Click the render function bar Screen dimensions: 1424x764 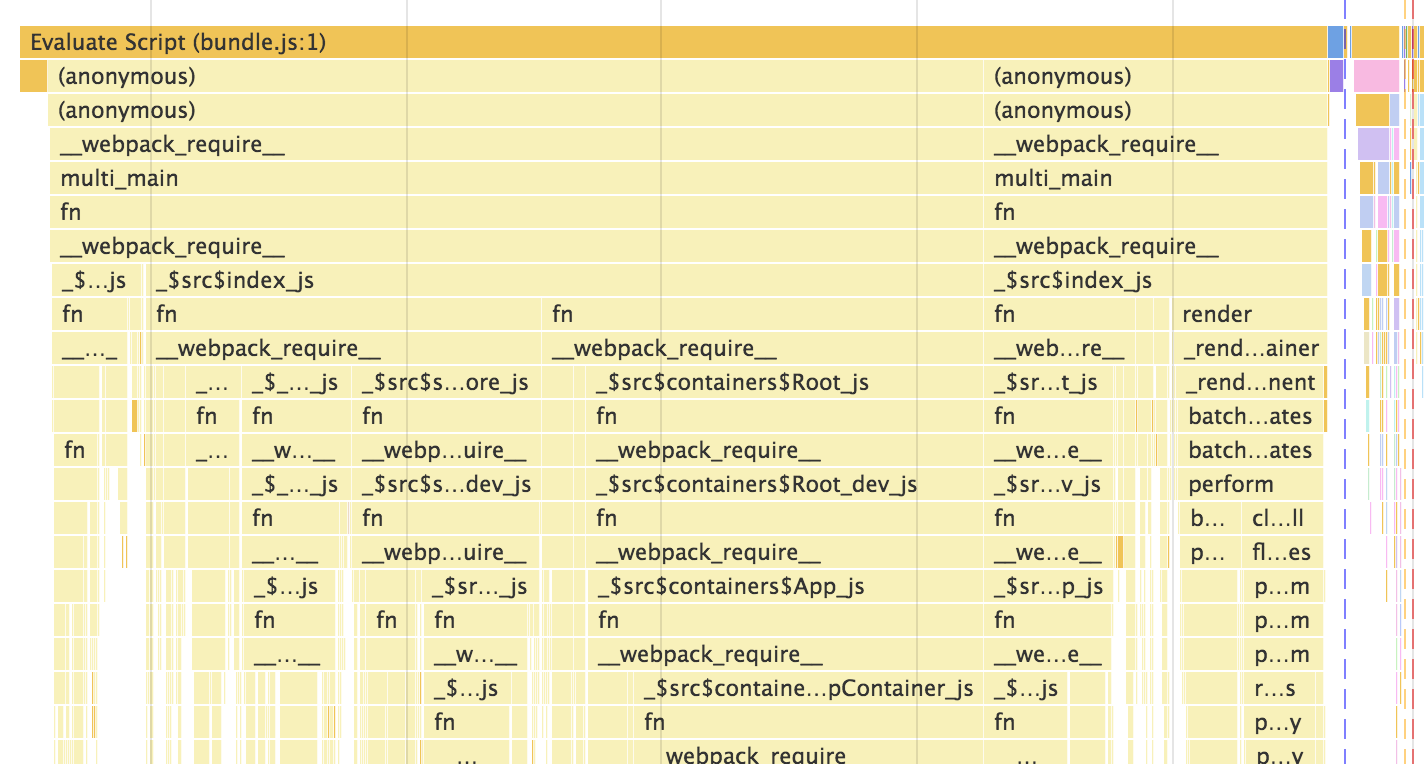tap(1249, 315)
